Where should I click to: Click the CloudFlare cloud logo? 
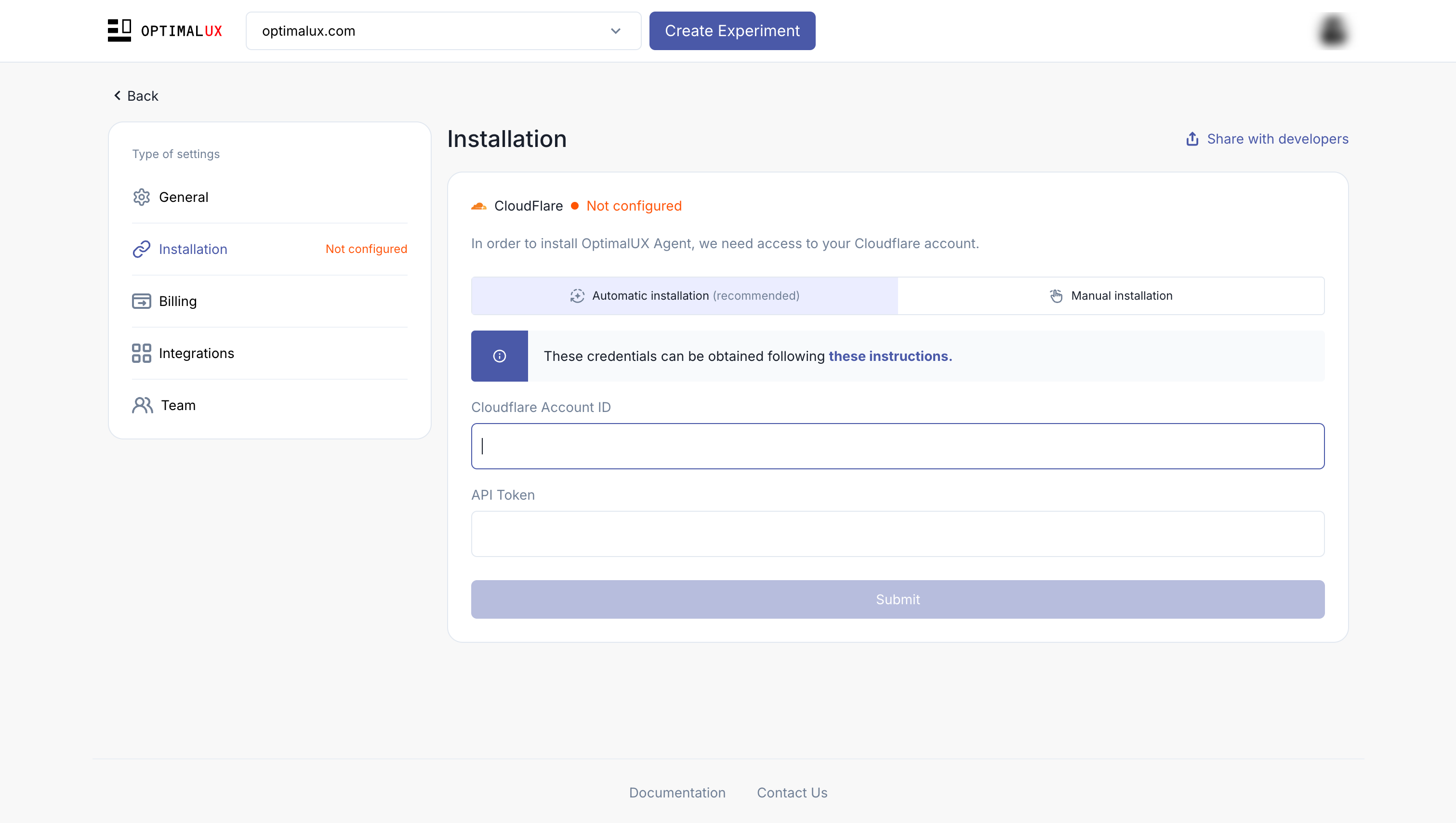[479, 206]
